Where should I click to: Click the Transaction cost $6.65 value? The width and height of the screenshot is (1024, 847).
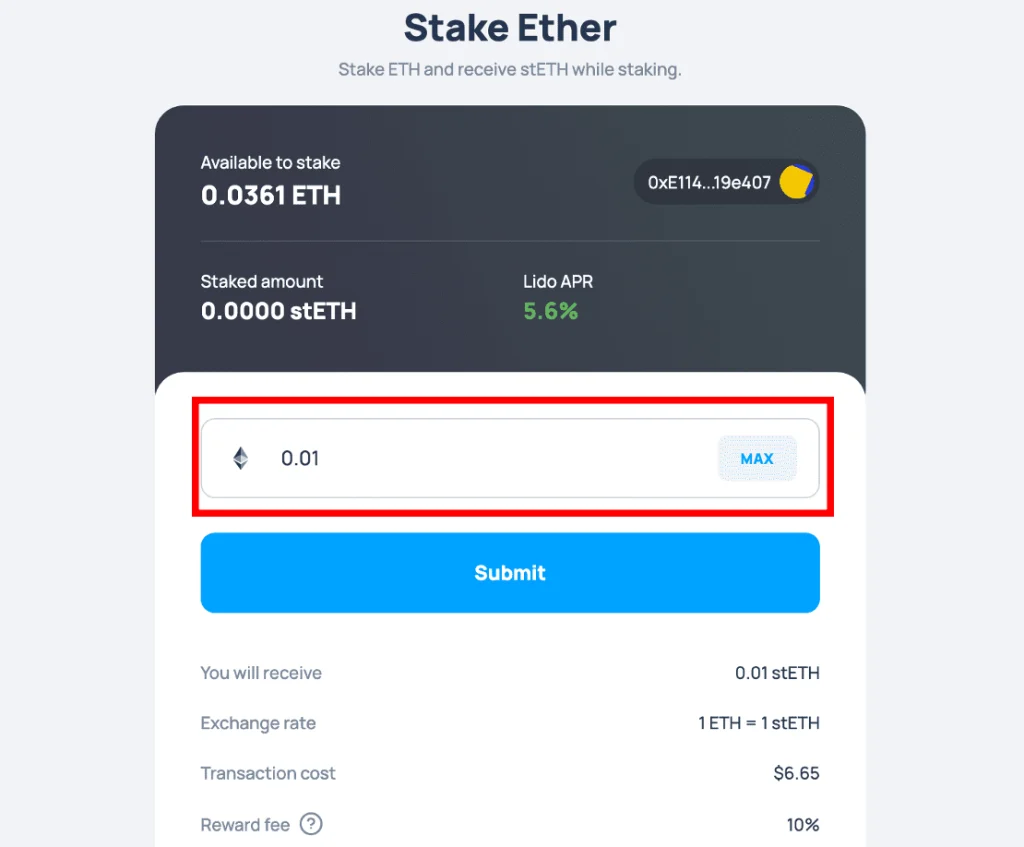click(796, 773)
